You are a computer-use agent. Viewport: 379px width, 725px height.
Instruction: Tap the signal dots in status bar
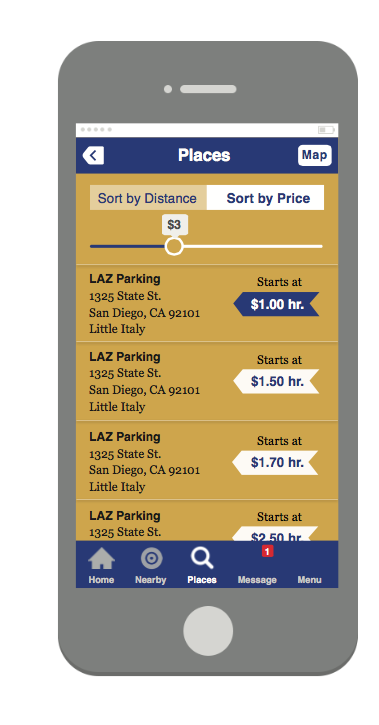96,130
